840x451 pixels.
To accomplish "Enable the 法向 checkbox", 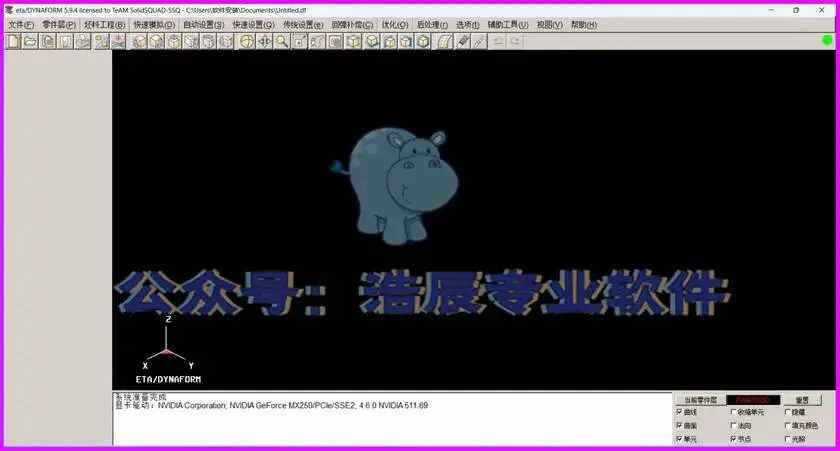I will [x=733, y=425].
